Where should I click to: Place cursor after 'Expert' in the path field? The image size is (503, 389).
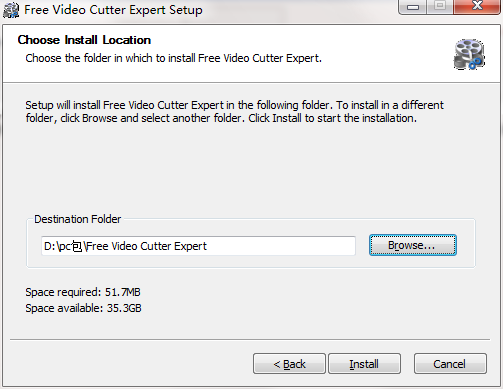207,246
